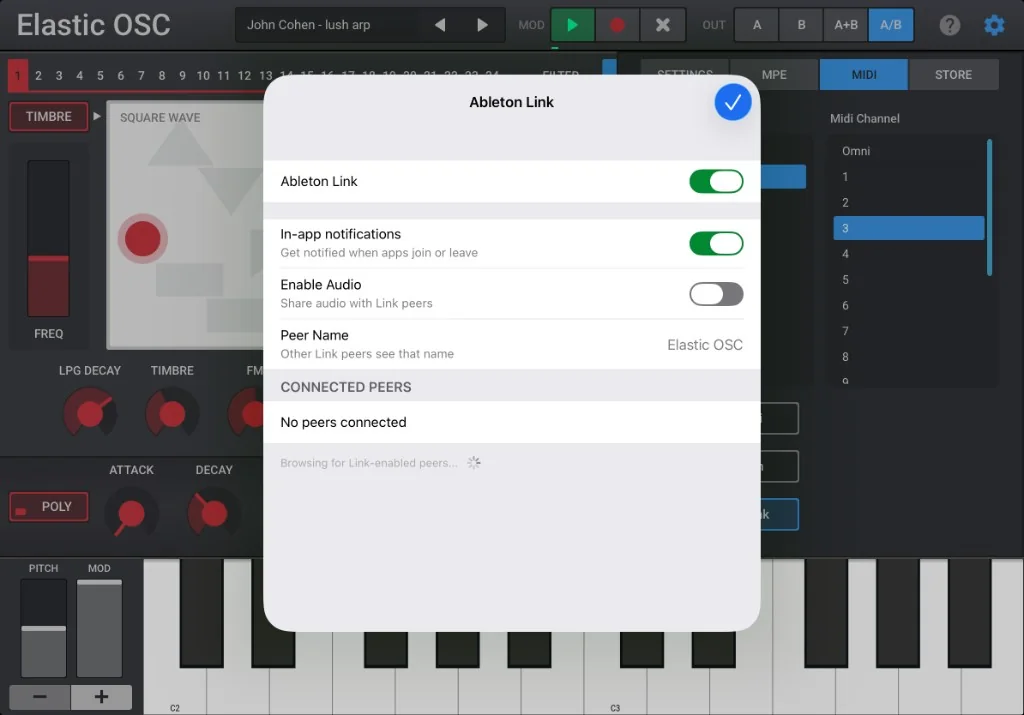Viewport: 1024px width, 715px height.
Task: Click the FREQ vertical slider
Action: coord(48,238)
